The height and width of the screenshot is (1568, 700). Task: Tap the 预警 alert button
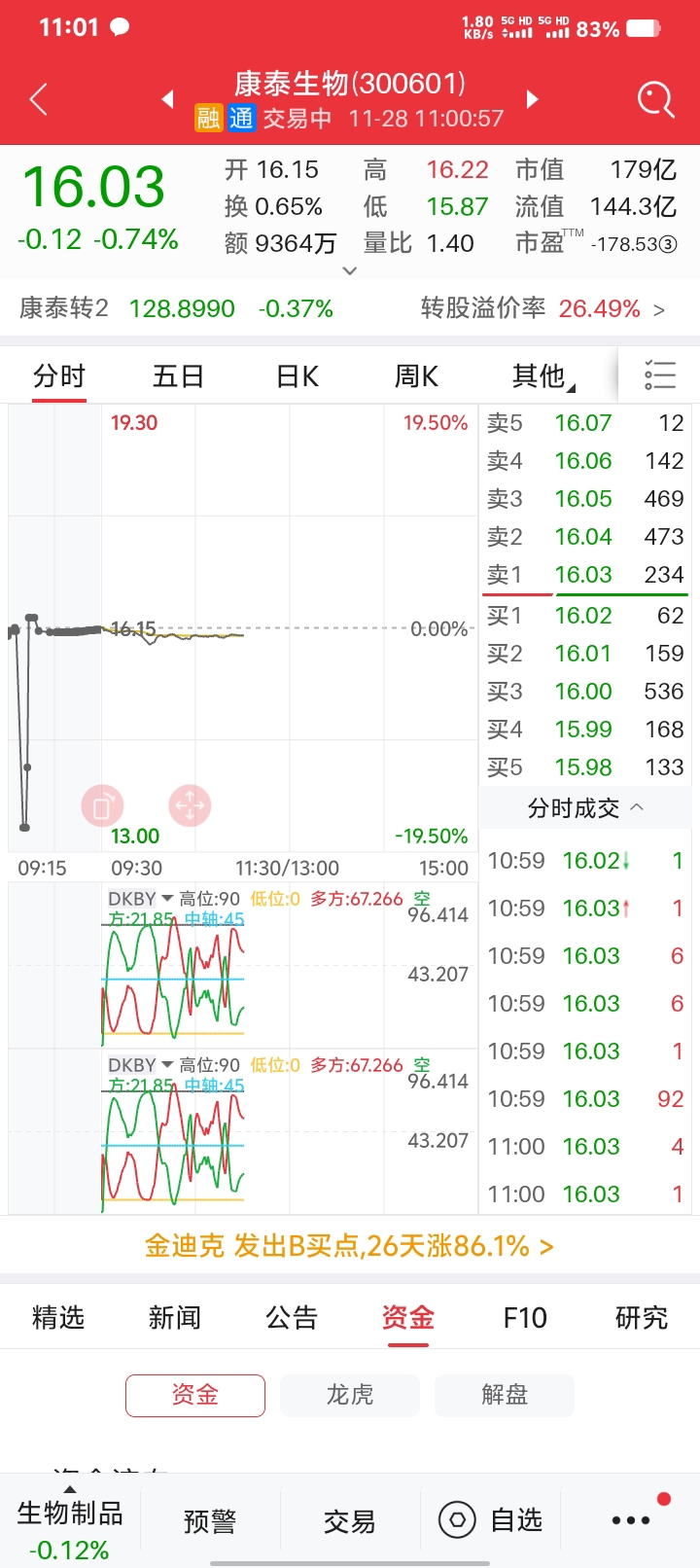click(x=210, y=1520)
